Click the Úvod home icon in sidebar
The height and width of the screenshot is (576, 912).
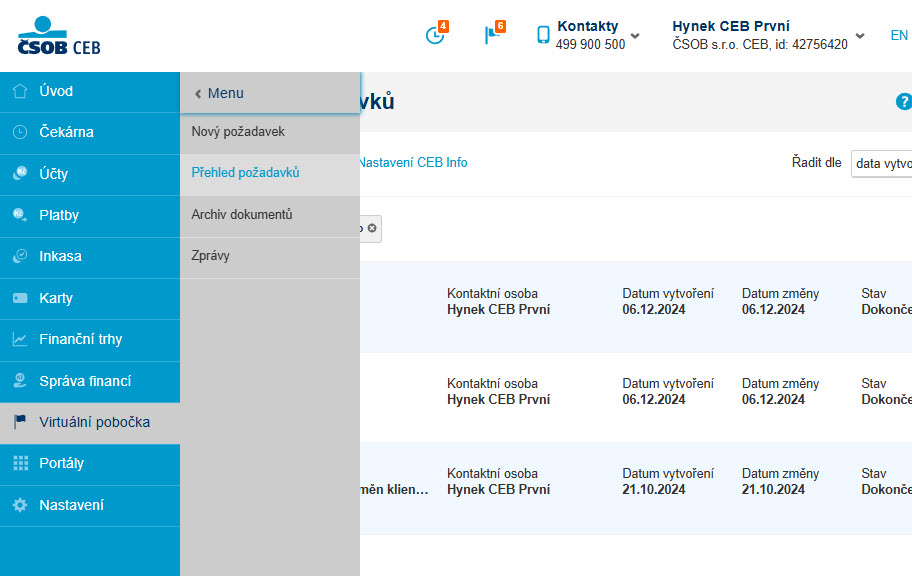pyautogui.click(x=20, y=91)
